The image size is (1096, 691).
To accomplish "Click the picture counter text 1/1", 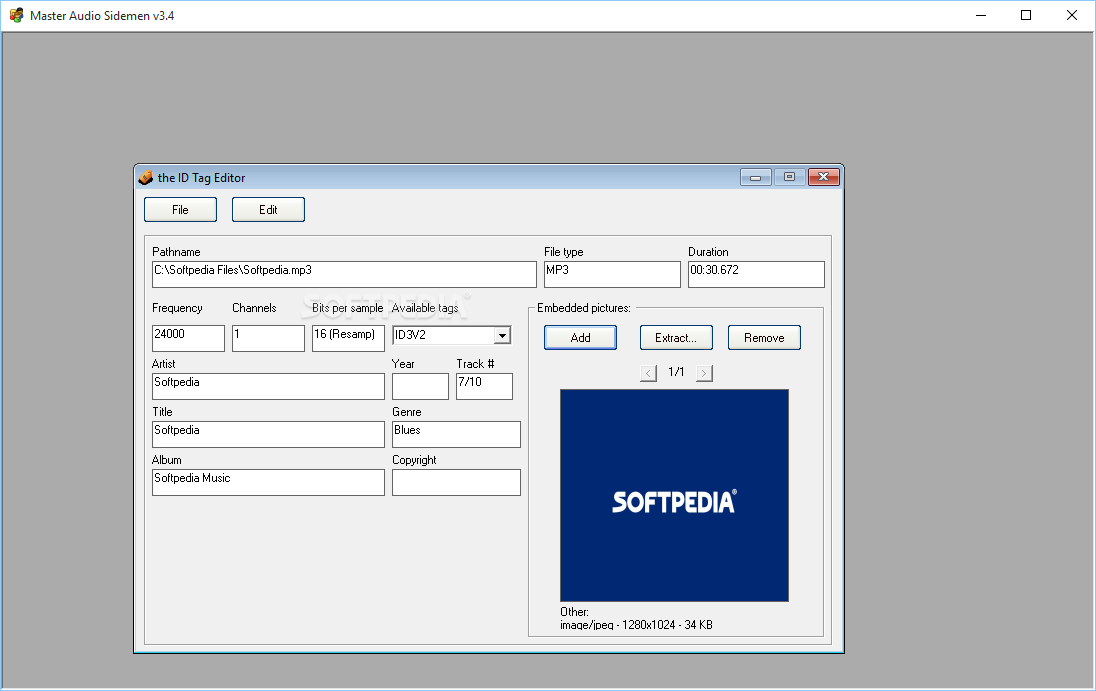I will [676, 372].
